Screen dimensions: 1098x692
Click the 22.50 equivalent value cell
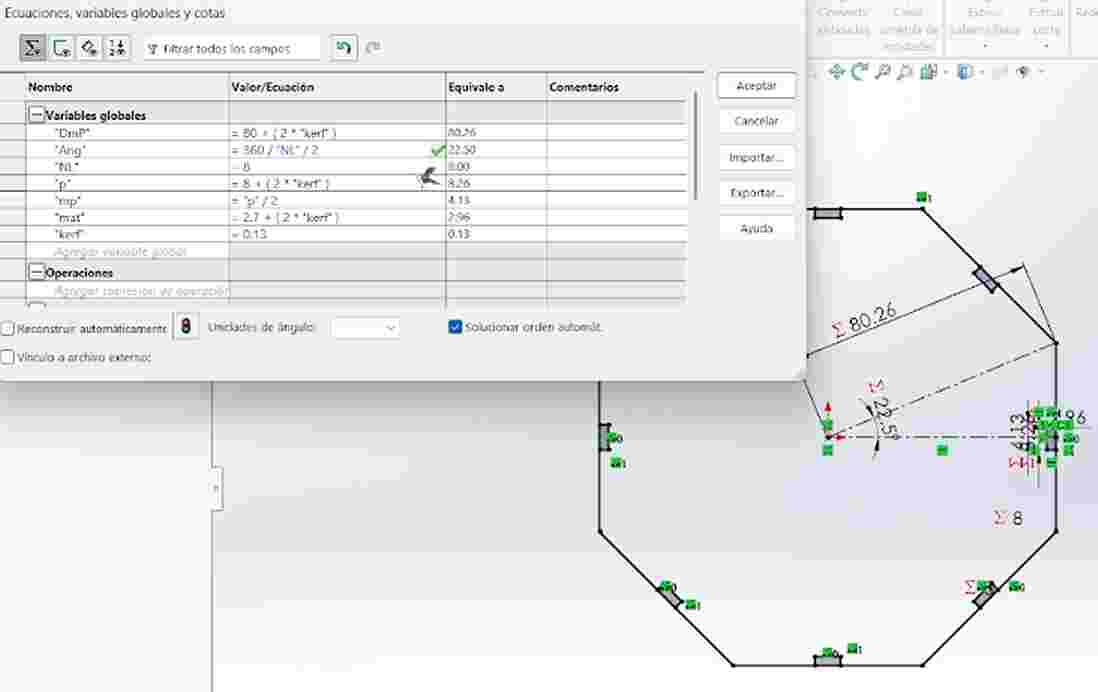[x=496, y=150]
